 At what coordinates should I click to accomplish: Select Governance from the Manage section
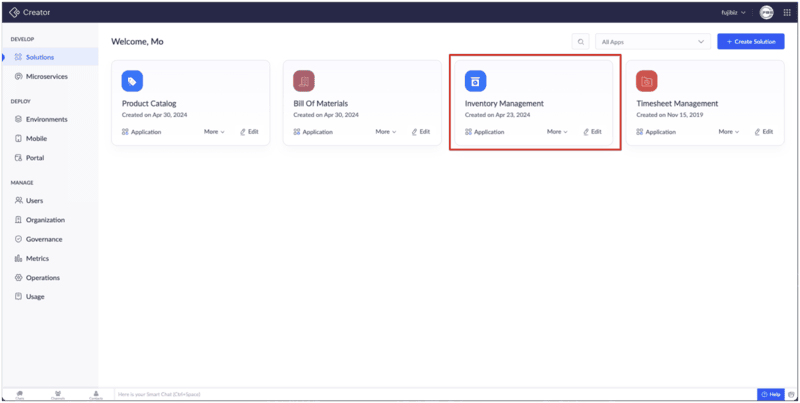(x=44, y=239)
